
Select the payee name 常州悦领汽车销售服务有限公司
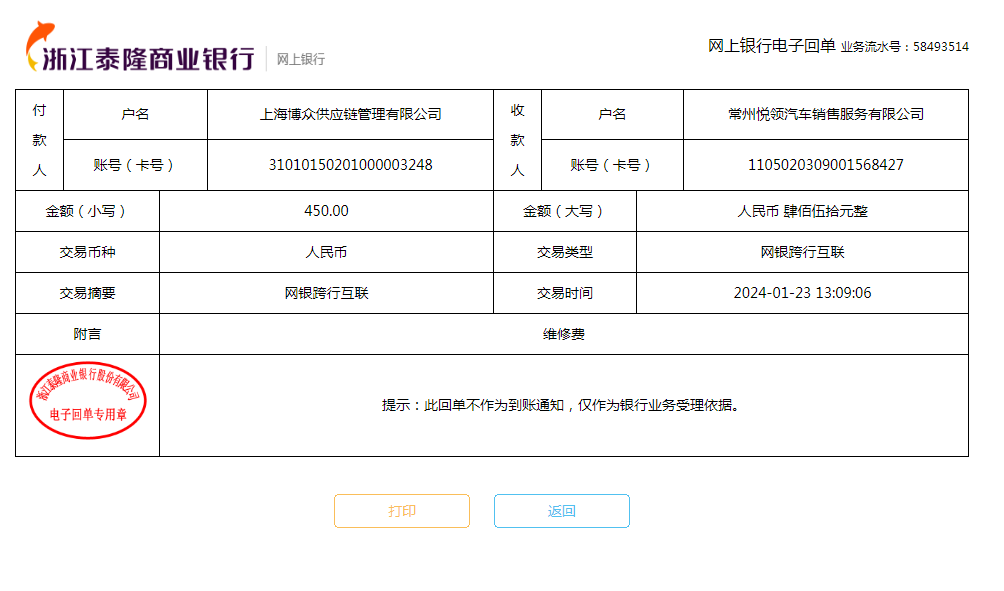click(825, 114)
